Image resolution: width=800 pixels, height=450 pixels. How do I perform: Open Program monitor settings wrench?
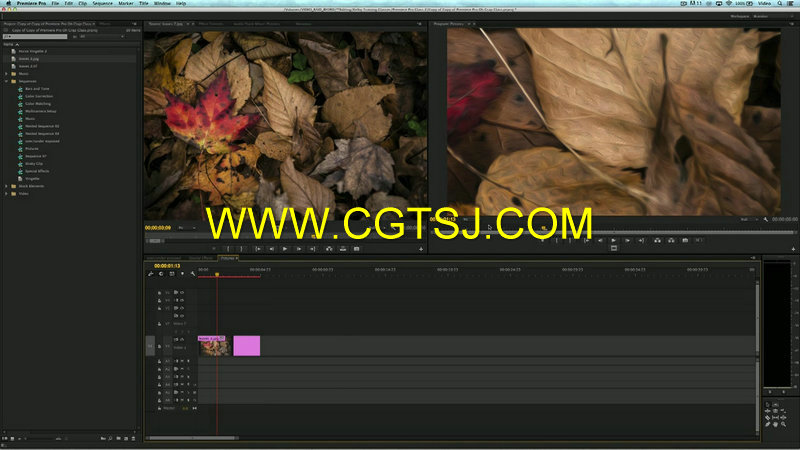click(766, 219)
